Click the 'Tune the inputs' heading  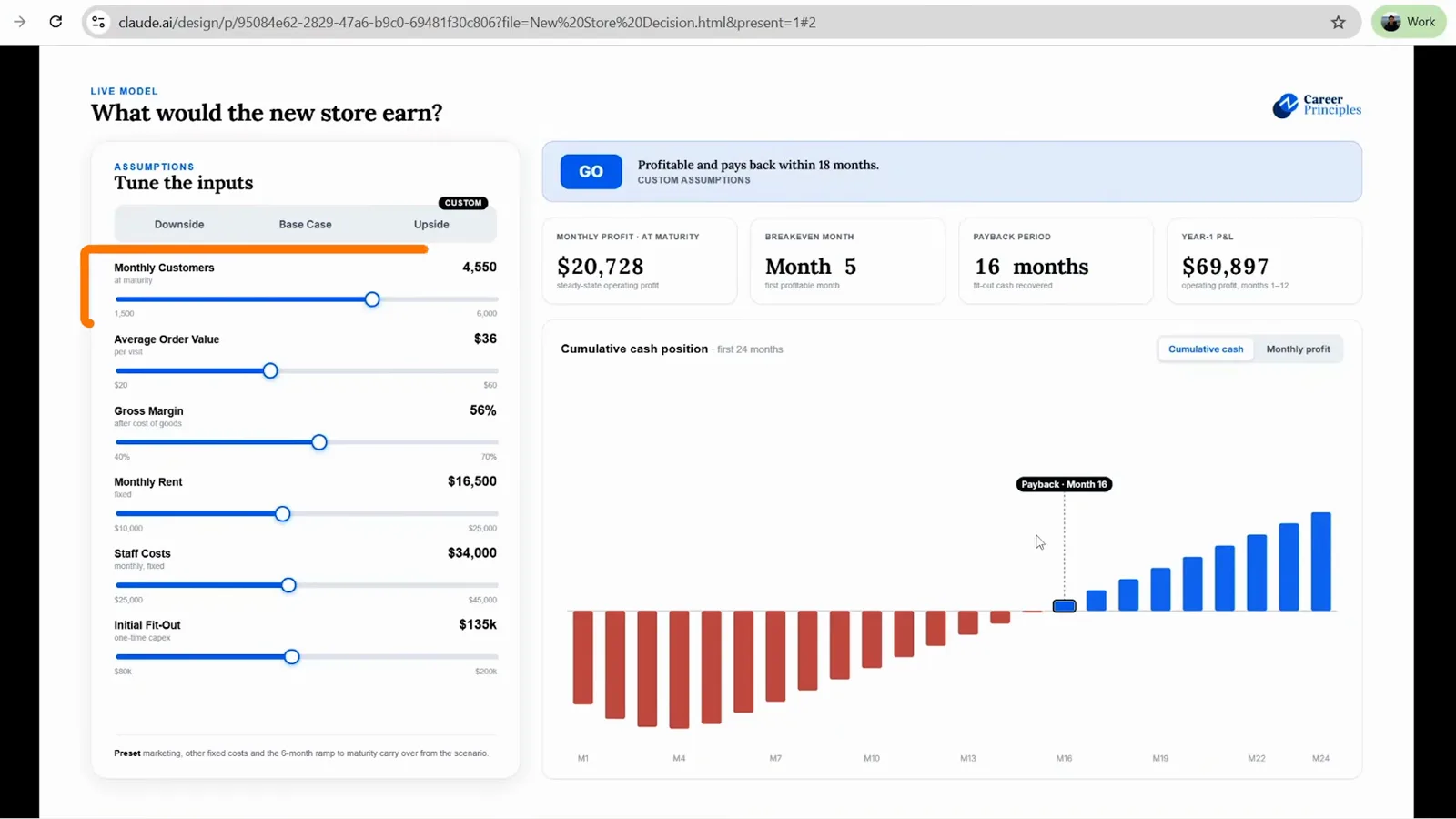point(184,183)
